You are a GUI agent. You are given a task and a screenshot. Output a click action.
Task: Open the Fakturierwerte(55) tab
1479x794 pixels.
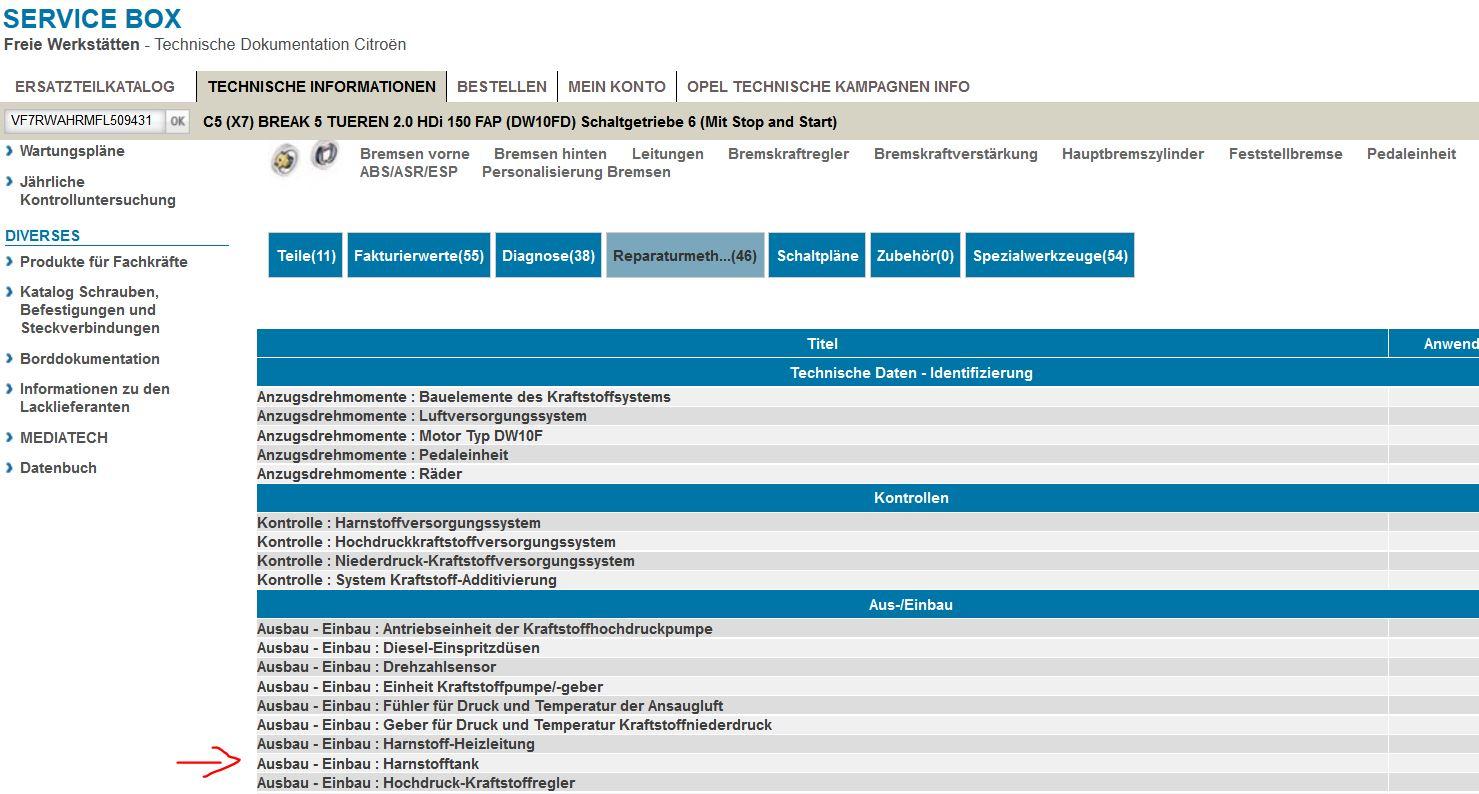pos(419,255)
